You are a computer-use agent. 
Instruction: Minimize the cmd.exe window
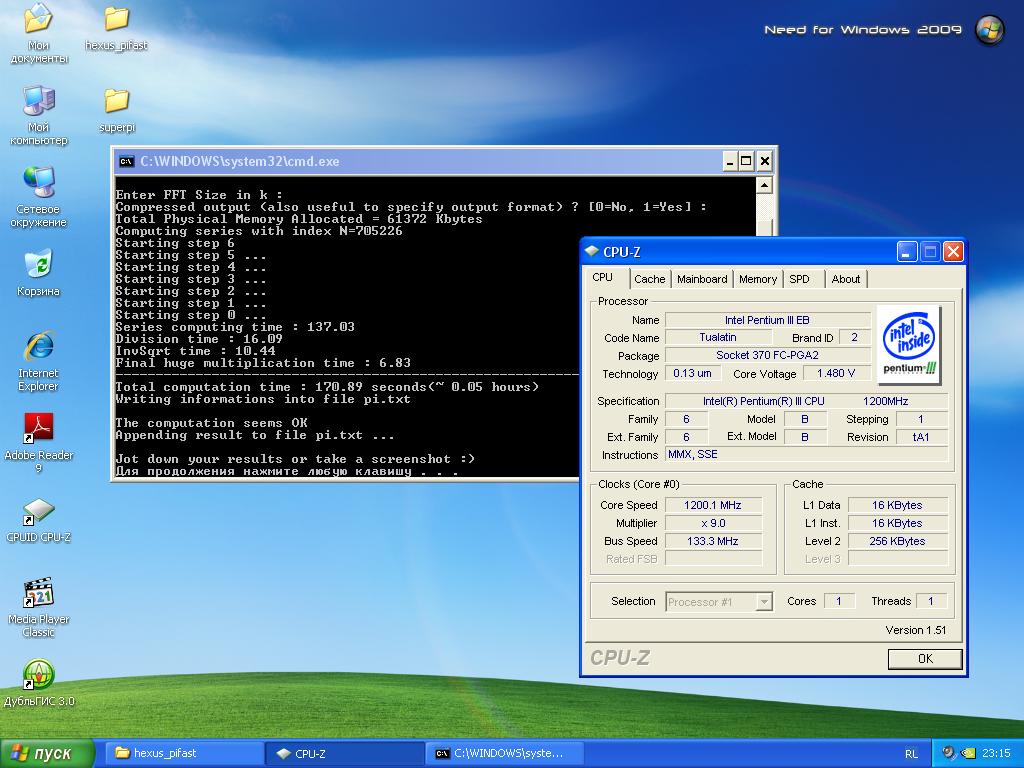point(730,161)
